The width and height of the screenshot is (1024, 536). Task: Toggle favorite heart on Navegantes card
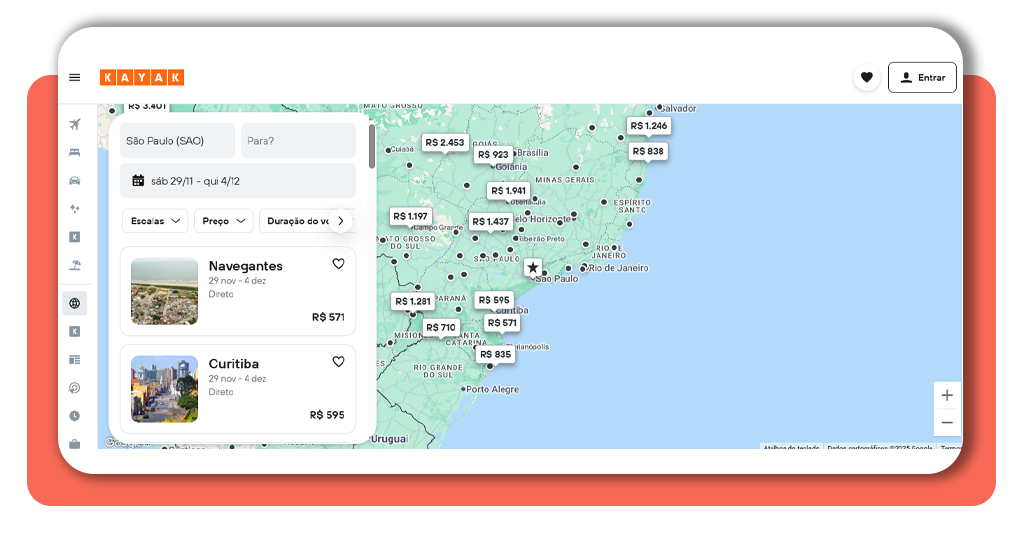tap(338, 264)
